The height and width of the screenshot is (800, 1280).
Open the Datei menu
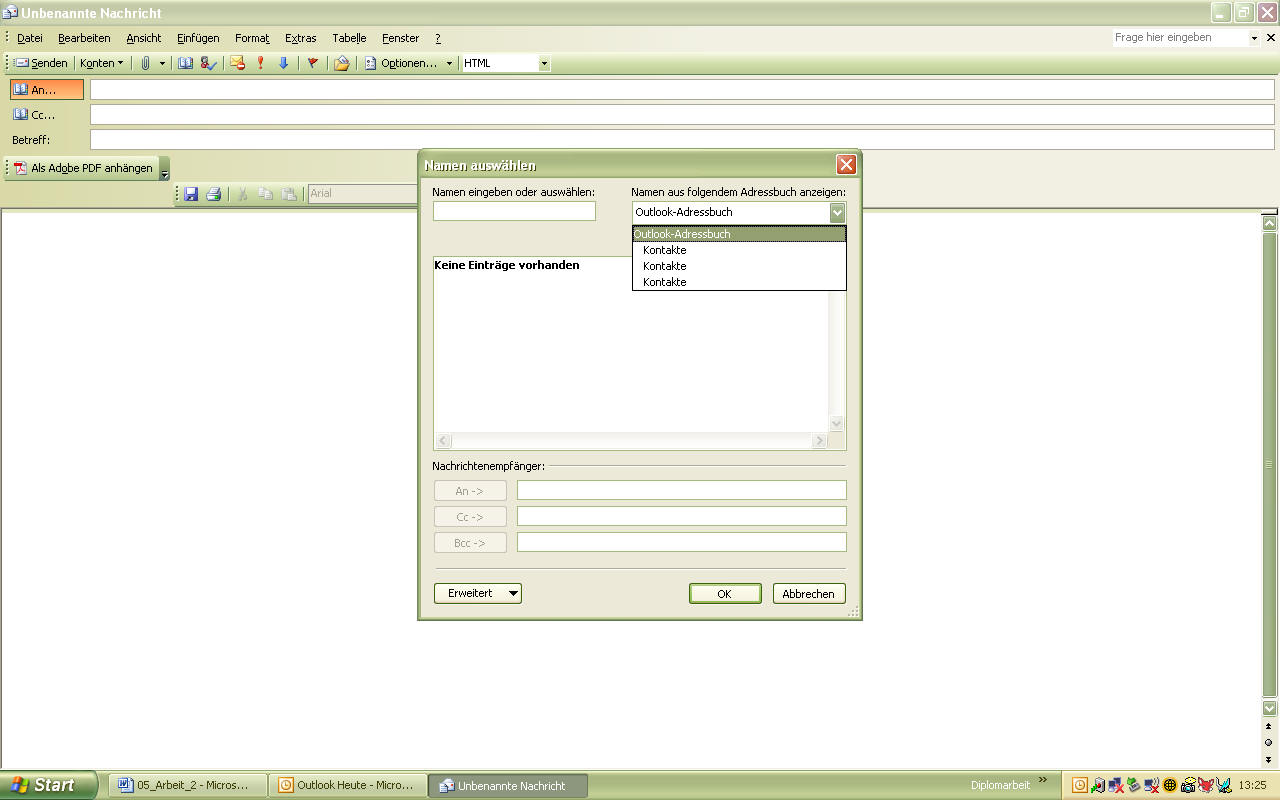[x=30, y=38]
